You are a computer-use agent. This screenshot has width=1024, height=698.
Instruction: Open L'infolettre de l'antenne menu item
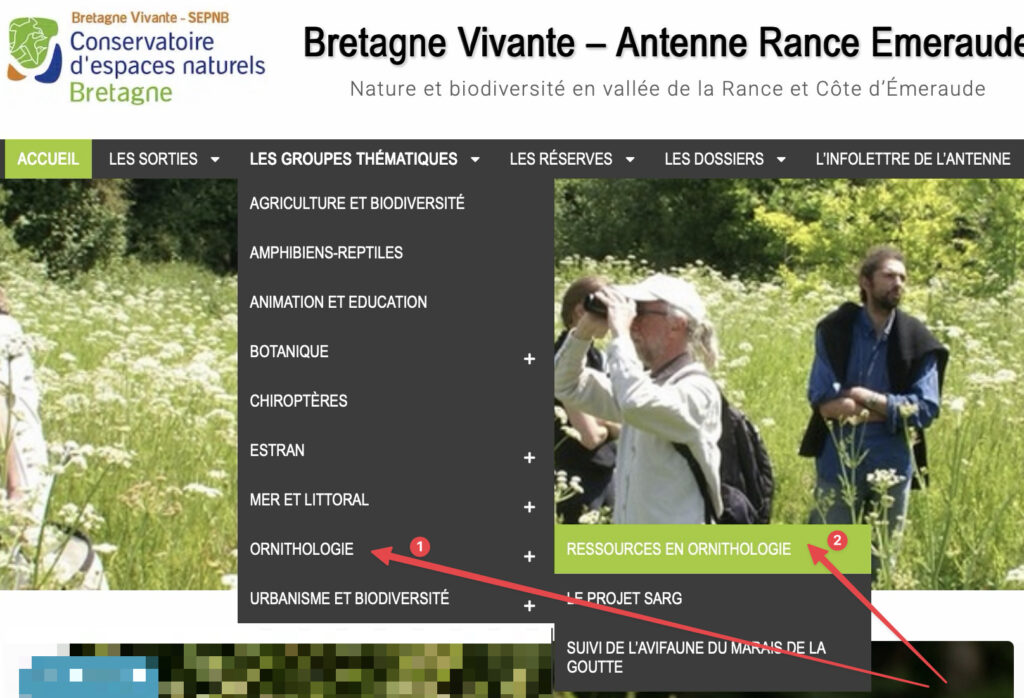click(x=913, y=159)
